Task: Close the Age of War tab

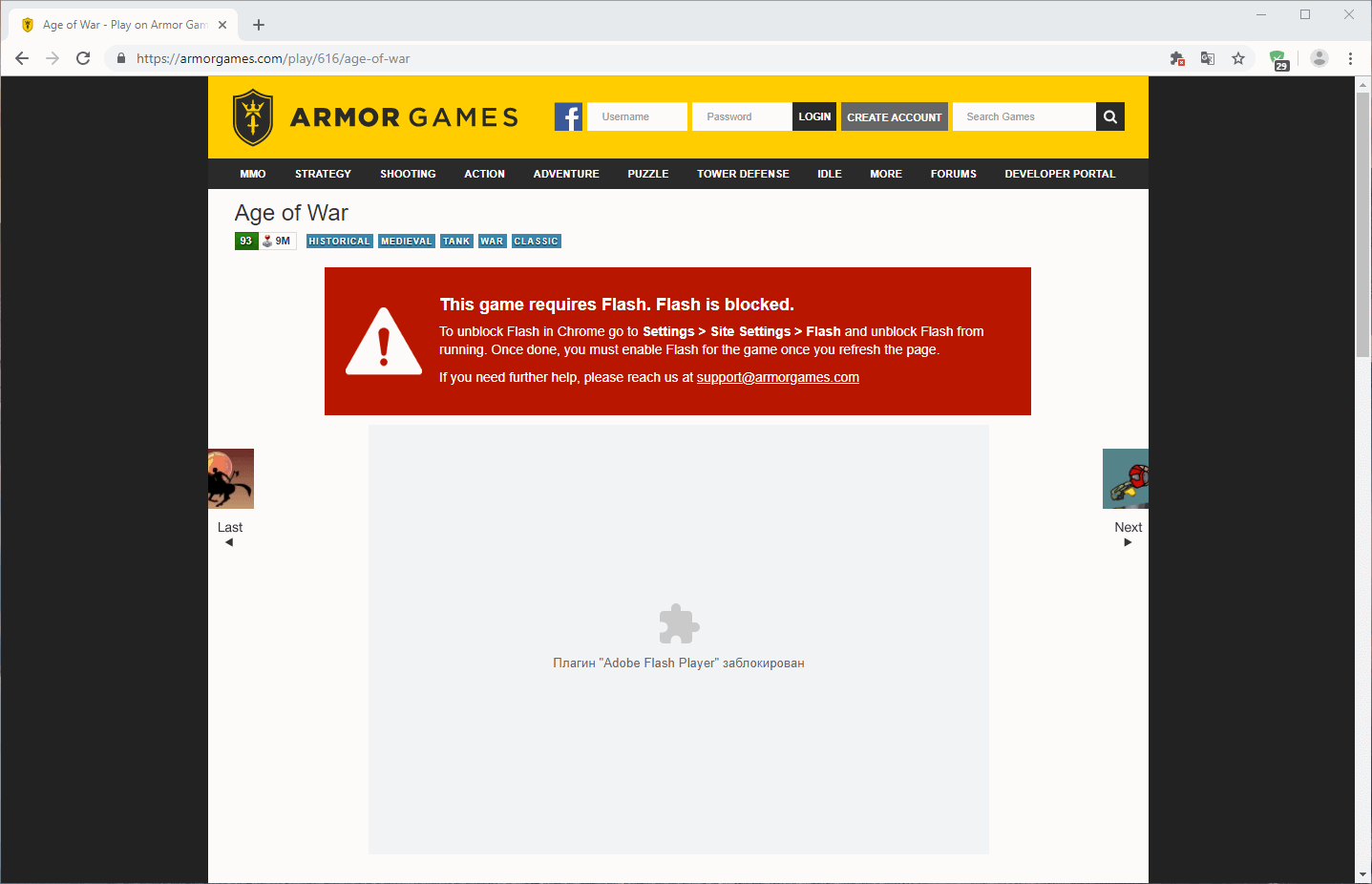Action: pos(222,25)
